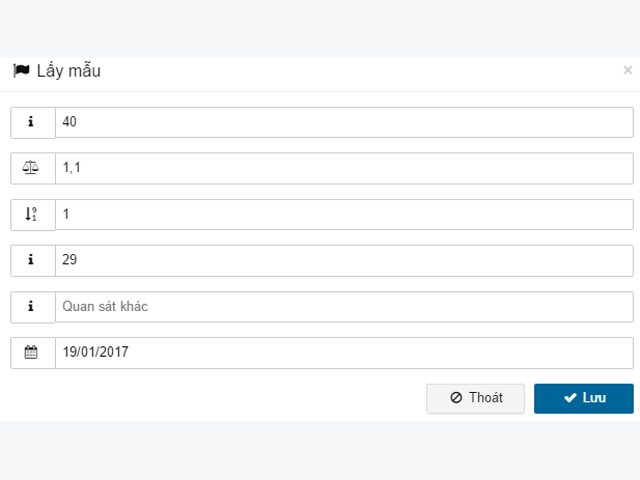Click the ban icon on Thoát button
This screenshot has width=640, height=480.
point(456,398)
